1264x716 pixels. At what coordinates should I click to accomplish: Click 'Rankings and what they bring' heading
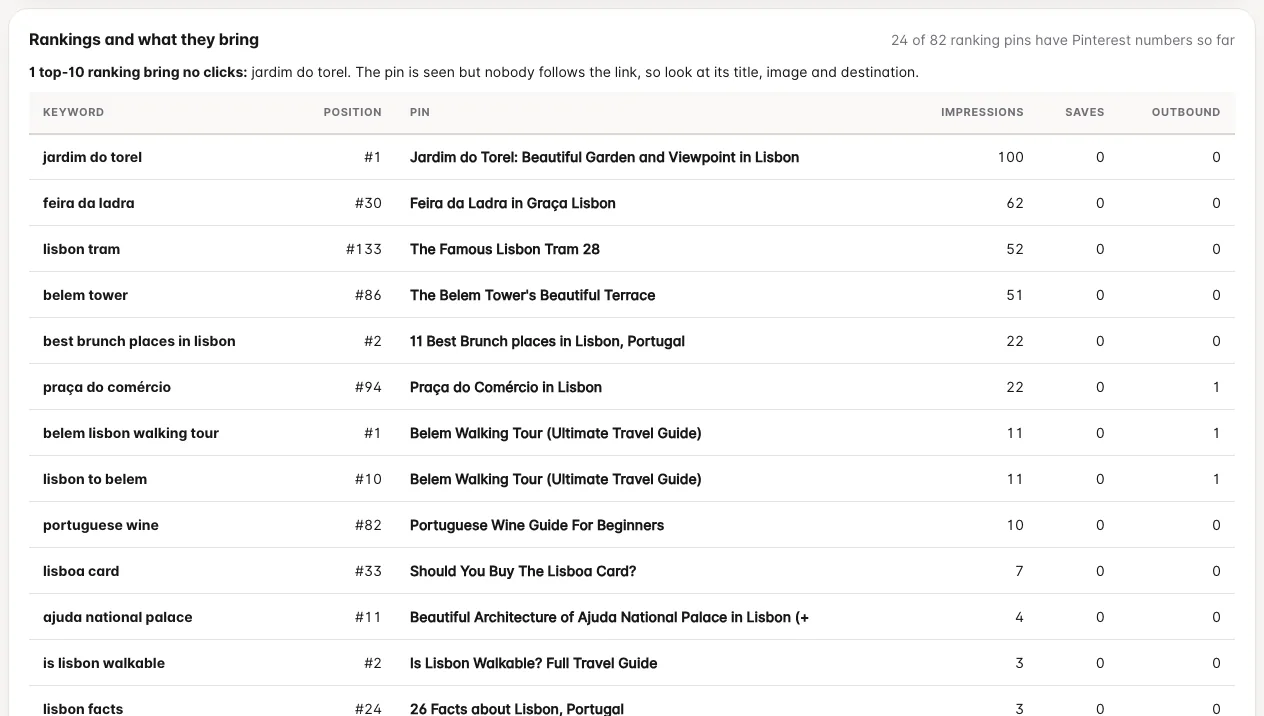tap(144, 40)
